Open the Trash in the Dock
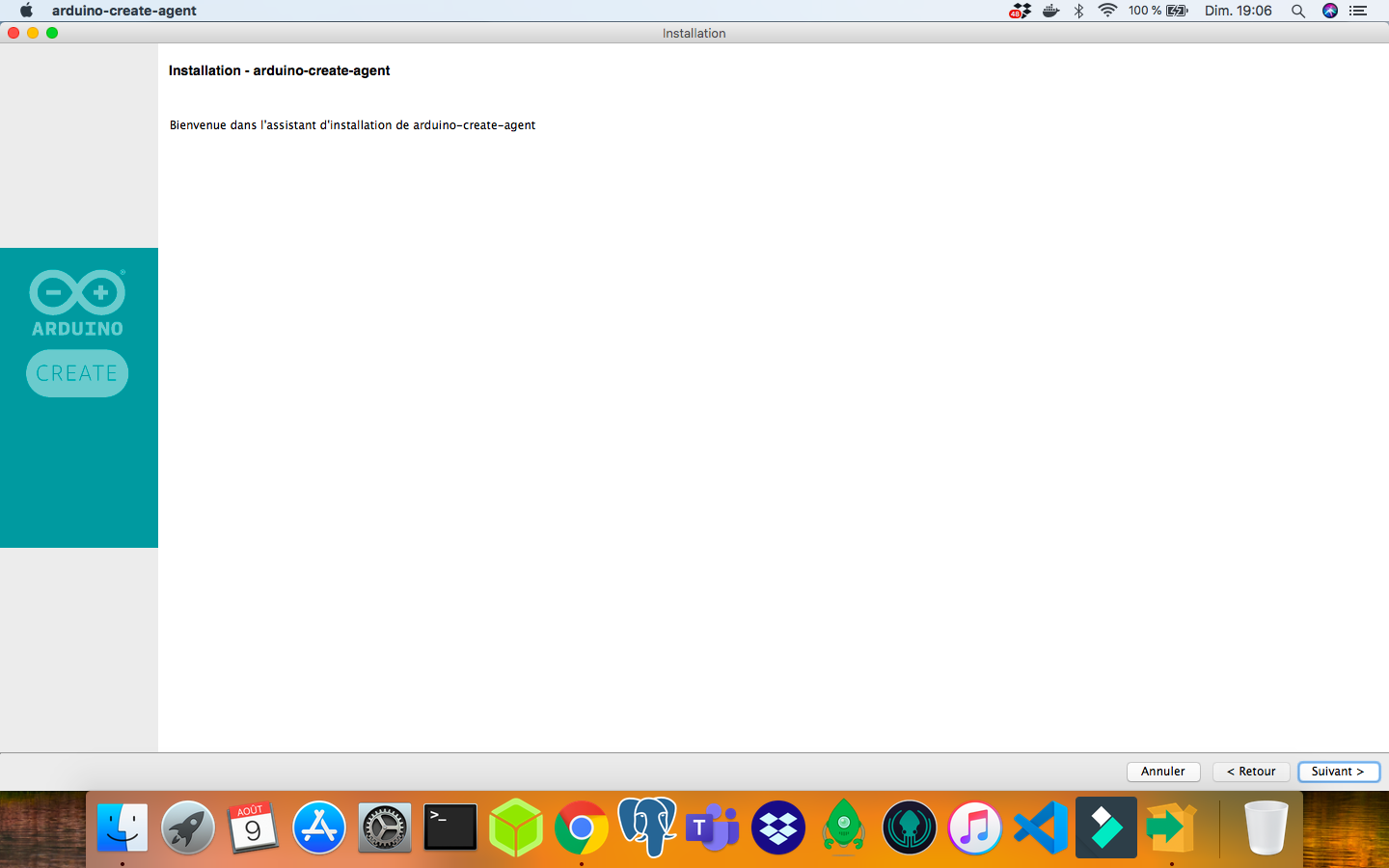Image resolution: width=1389 pixels, height=868 pixels. pos(1266,827)
